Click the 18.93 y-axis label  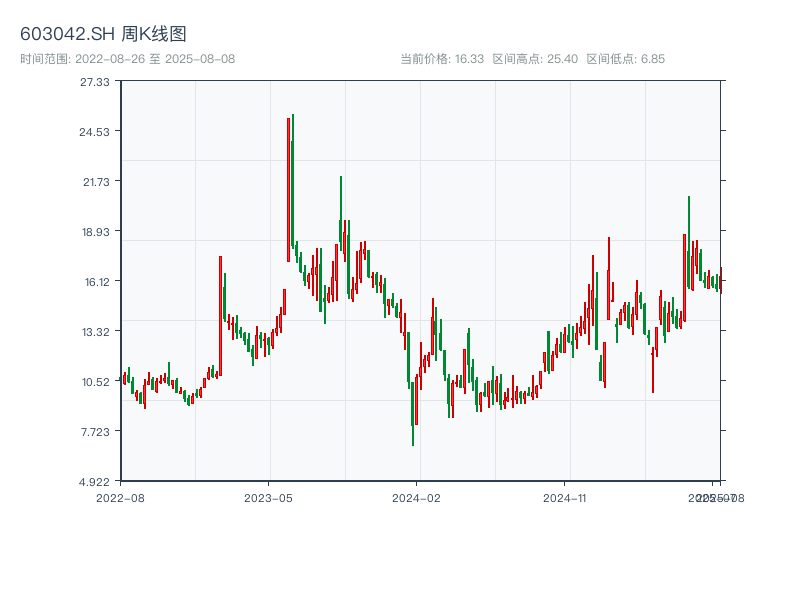(x=95, y=232)
